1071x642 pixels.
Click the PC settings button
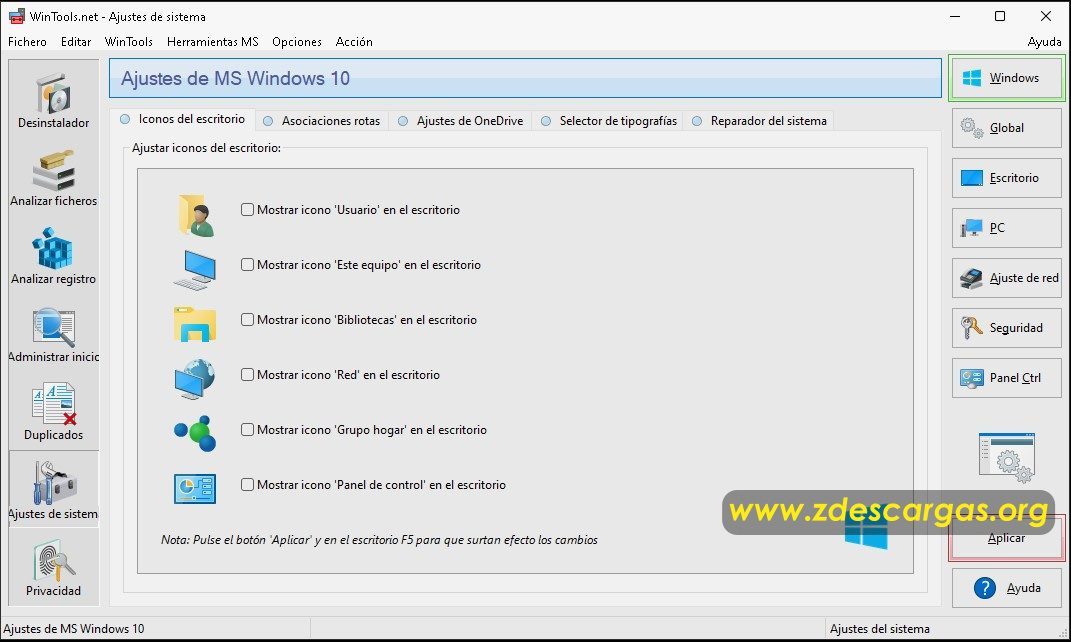[x=1006, y=227]
